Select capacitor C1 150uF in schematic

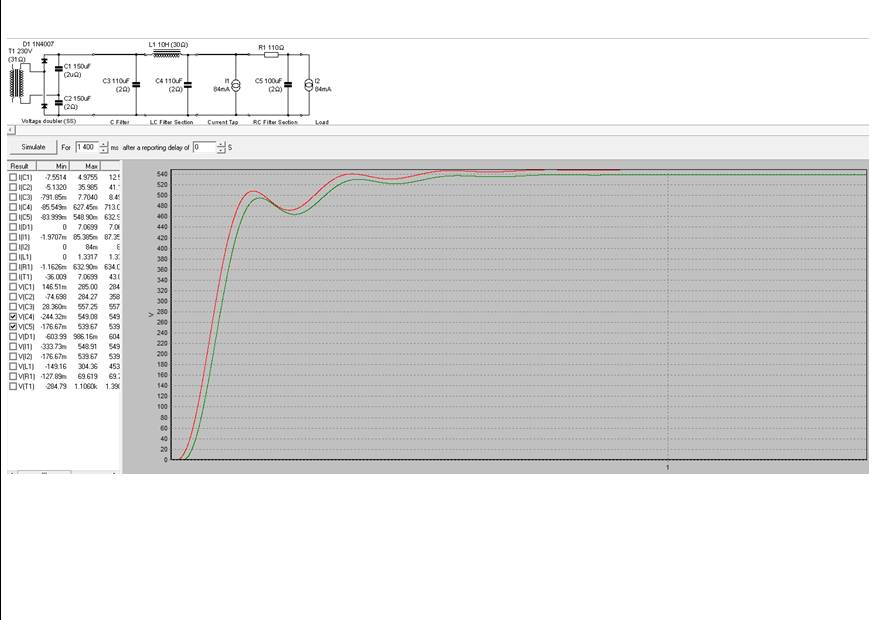tap(59, 69)
